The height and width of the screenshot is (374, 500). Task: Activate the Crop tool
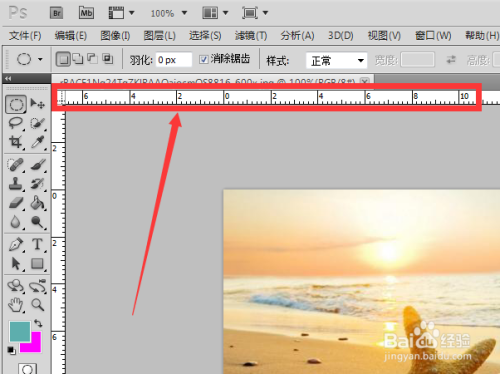click(15, 142)
